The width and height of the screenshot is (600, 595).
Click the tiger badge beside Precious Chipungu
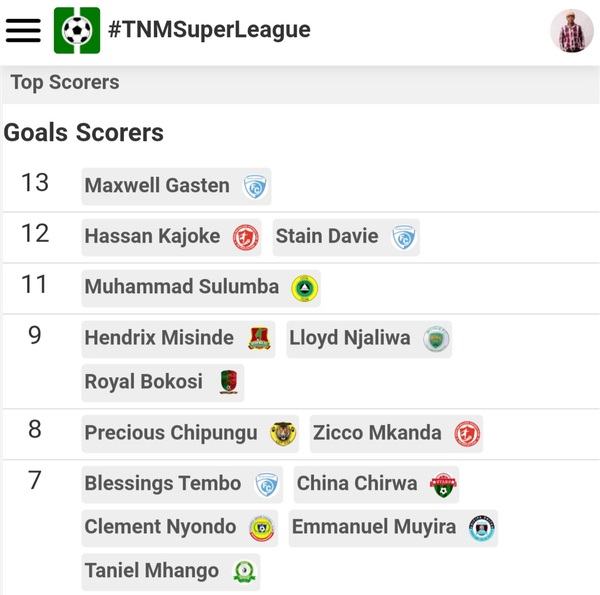point(283,434)
